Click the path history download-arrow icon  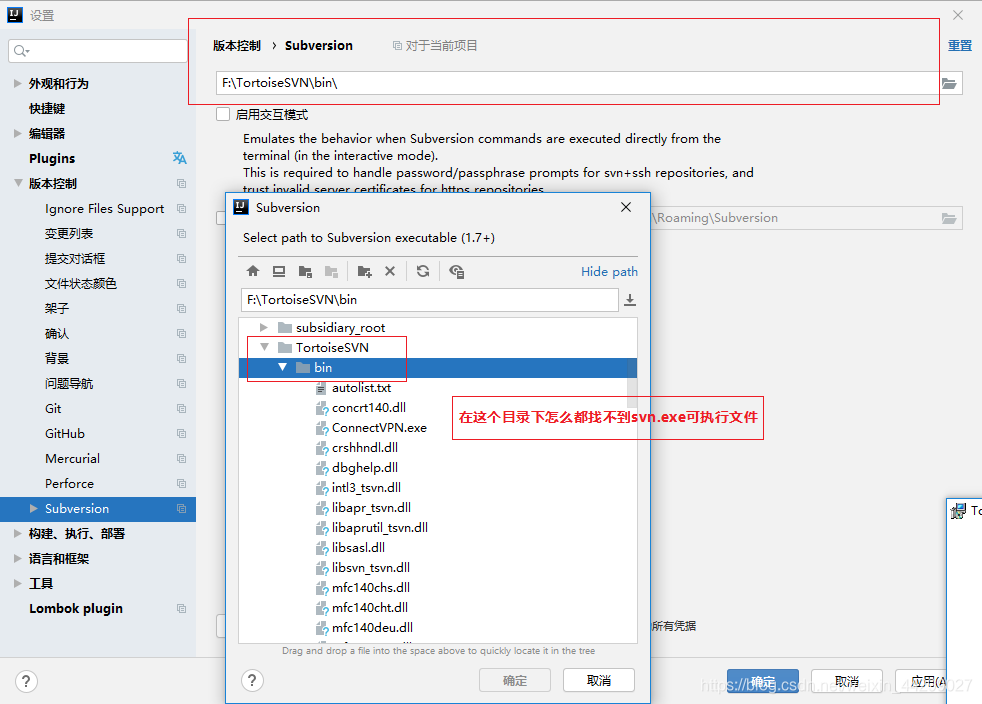point(630,300)
